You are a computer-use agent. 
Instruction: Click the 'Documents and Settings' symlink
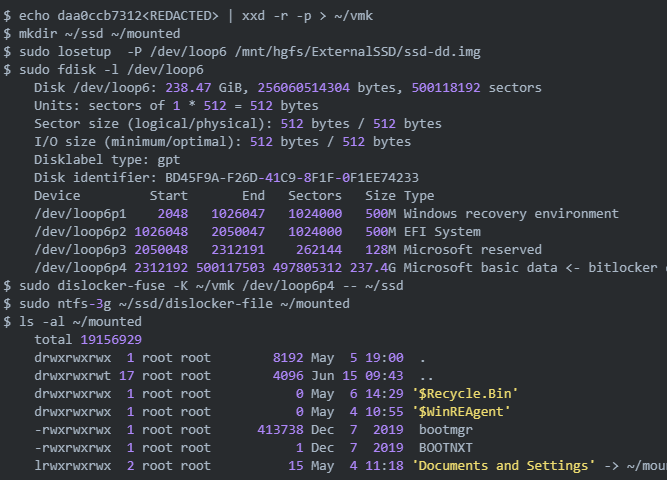(x=504, y=466)
